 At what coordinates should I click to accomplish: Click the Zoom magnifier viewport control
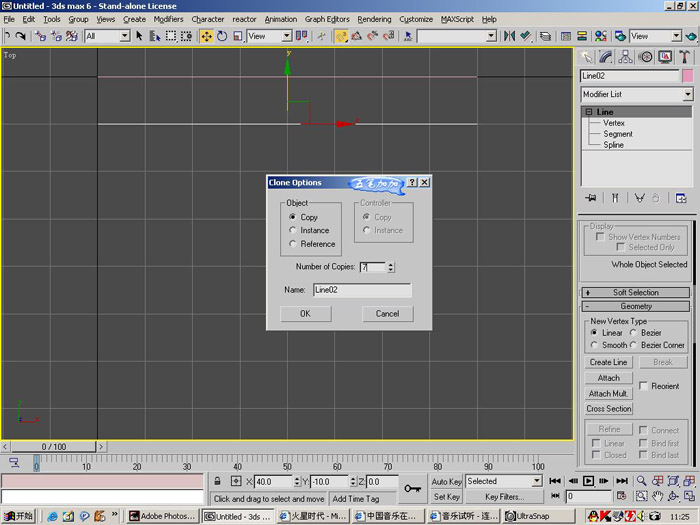[642, 481]
